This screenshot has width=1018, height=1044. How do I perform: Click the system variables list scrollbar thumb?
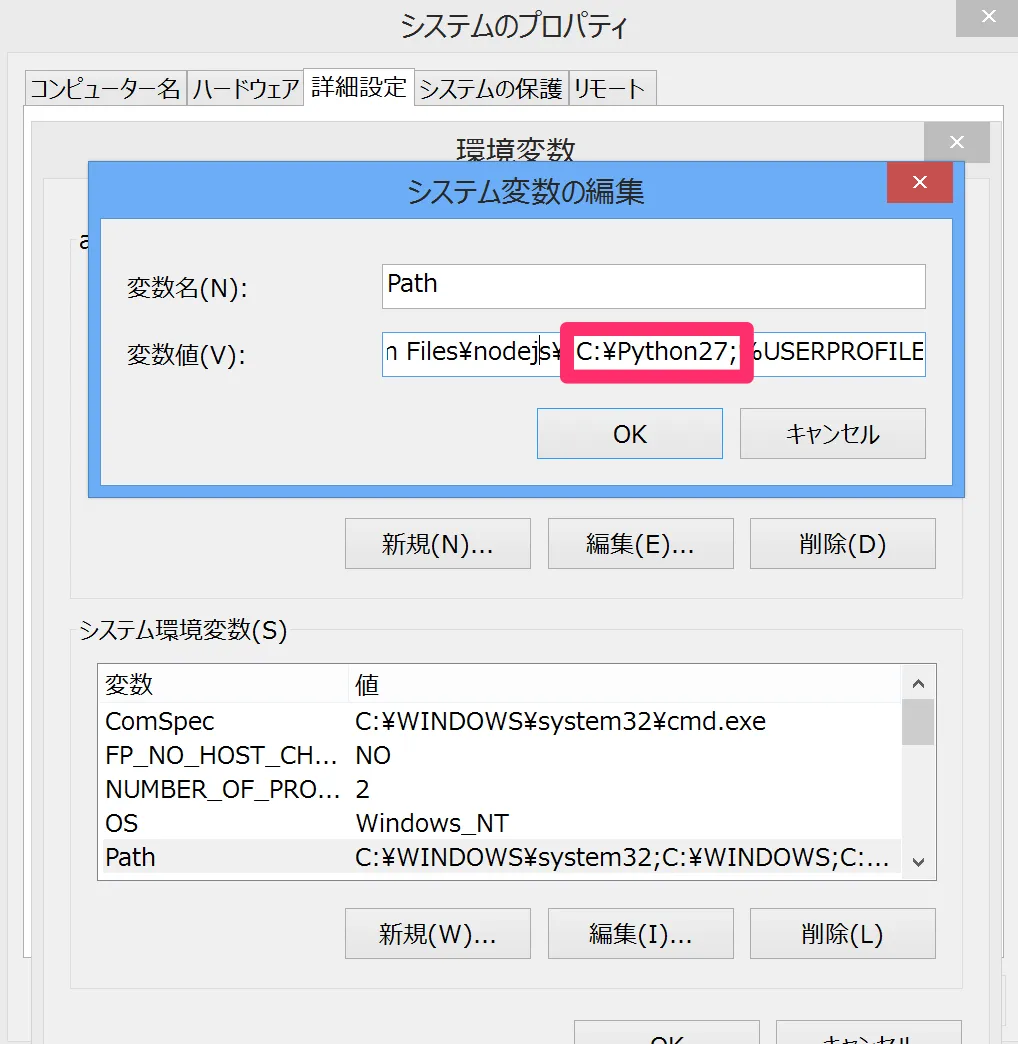(x=918, y=722)
